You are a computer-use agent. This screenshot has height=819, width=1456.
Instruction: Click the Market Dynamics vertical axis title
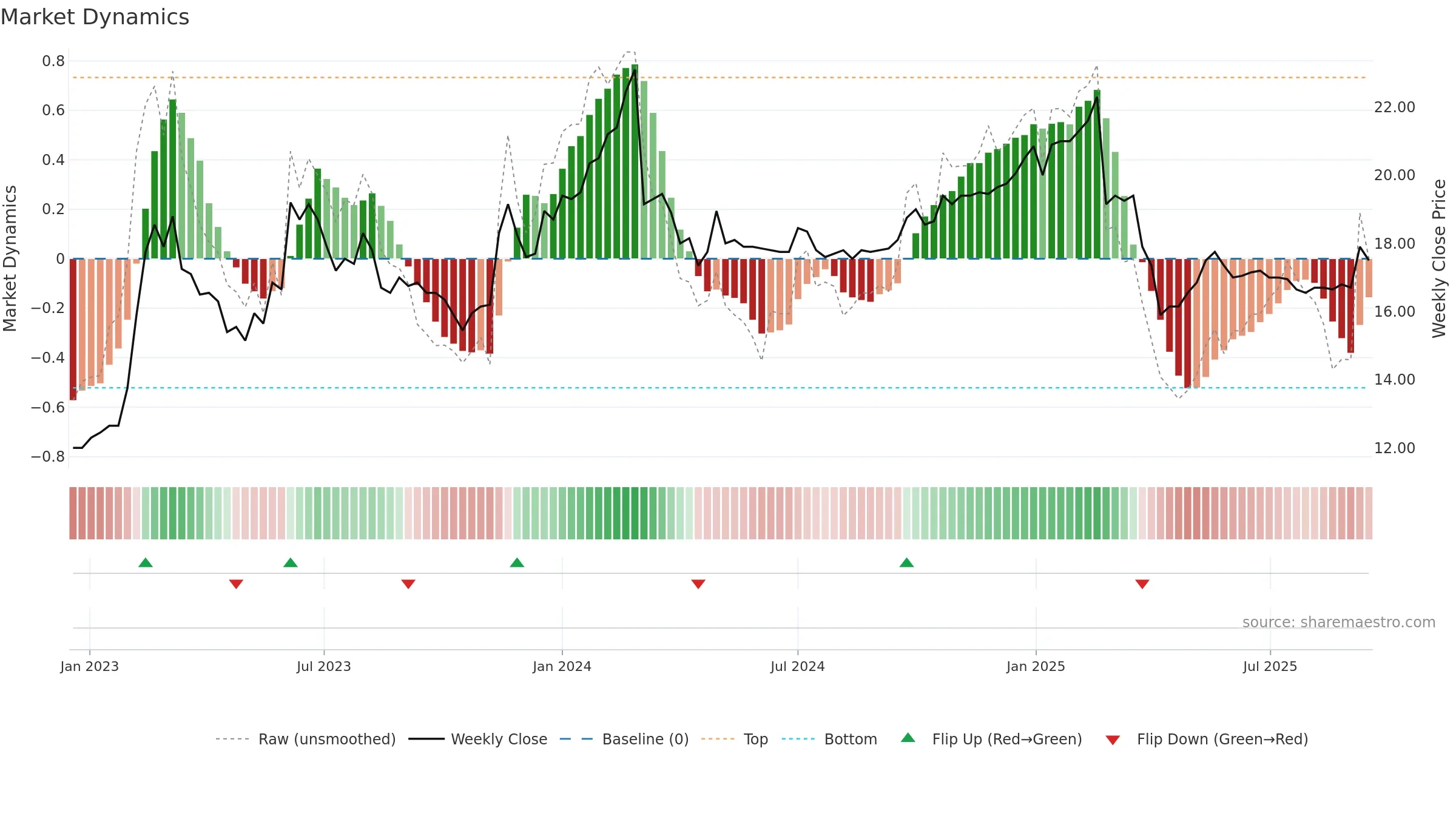10,258
